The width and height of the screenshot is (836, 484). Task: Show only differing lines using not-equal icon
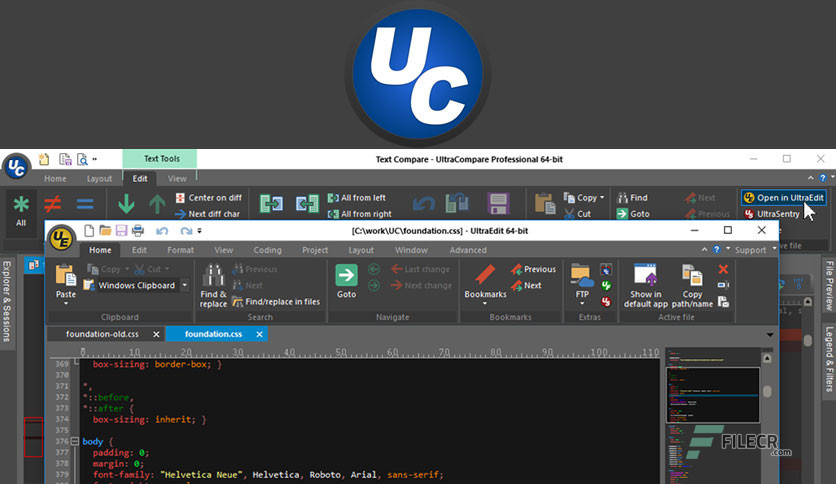[x=52, y=204]
